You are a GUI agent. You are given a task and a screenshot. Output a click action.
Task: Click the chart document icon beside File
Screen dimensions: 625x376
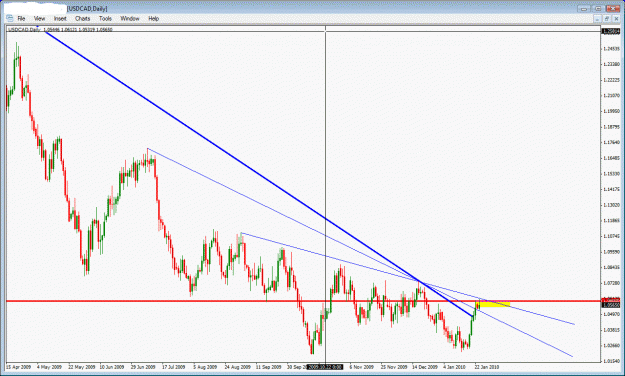point(10,18)
